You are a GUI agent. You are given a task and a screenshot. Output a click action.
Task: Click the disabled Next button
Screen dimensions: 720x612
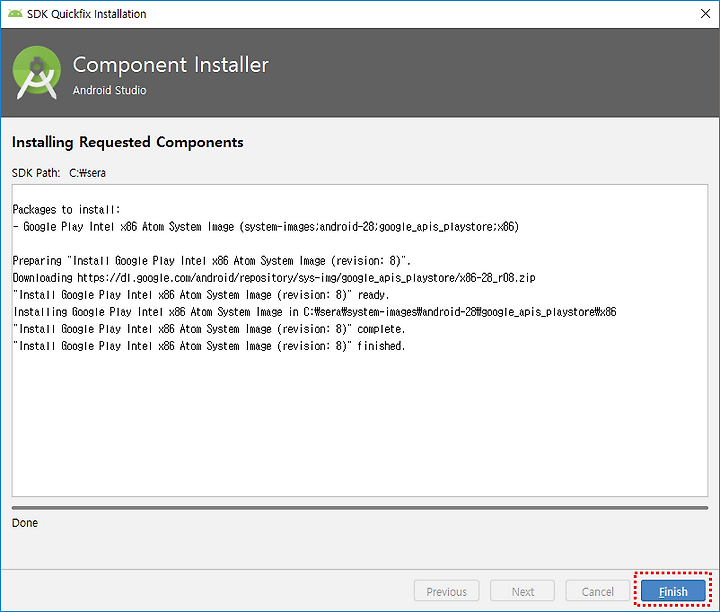522,591
